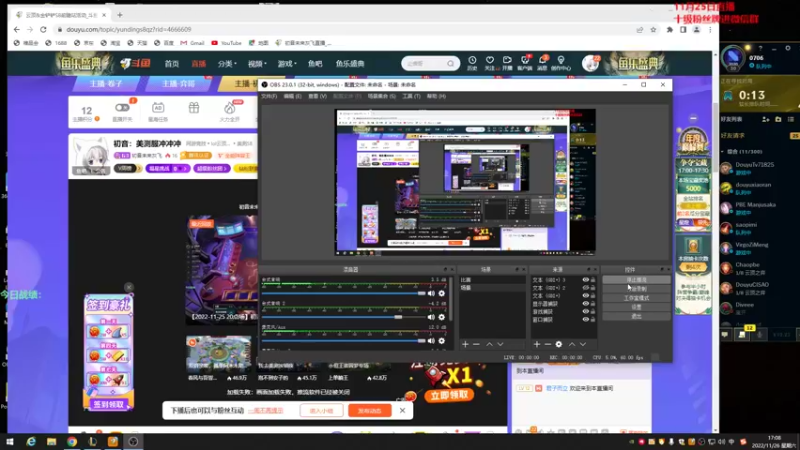Mute the second OBS mixer audio channel
The height and width of the screenshot is (450, 800).
[x=431, y=317]
